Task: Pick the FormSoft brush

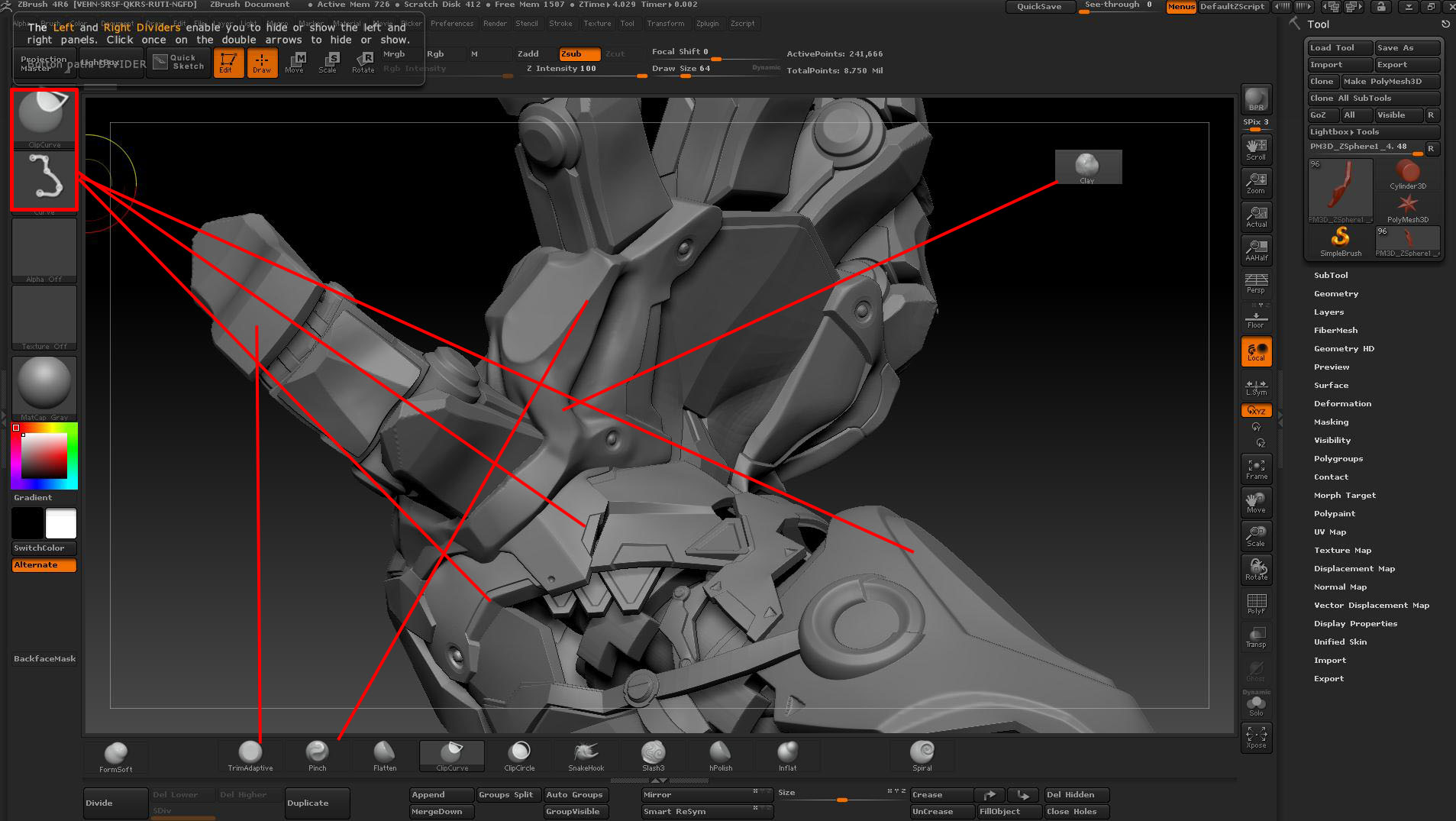Action: pyautogui.click(x=116, y=757)
